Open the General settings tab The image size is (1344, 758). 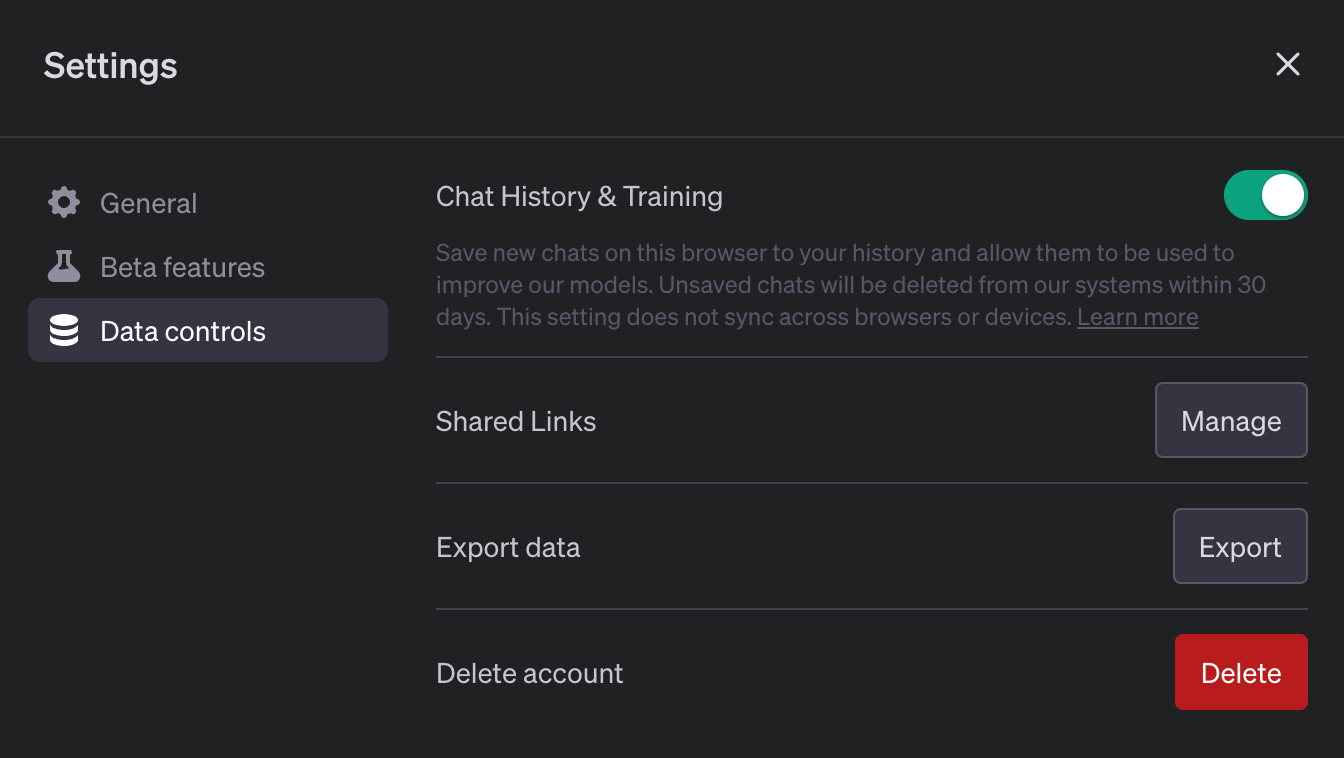[149, 203]
